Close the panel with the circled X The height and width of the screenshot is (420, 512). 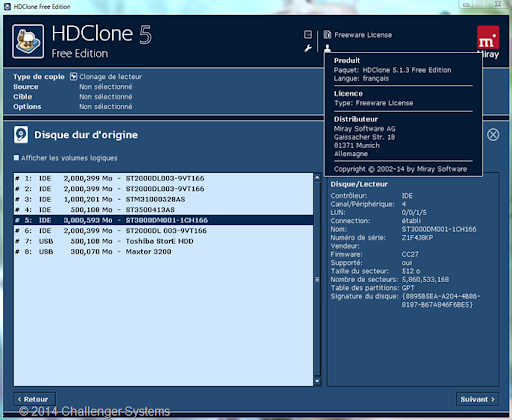point(493,135)
